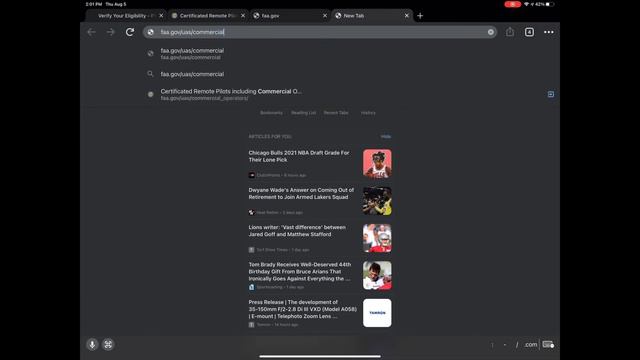Image resolution: width=640 pixels, height=360 pixels.
Task: Tap the Wi-Fi status icon
Action: 526,4
